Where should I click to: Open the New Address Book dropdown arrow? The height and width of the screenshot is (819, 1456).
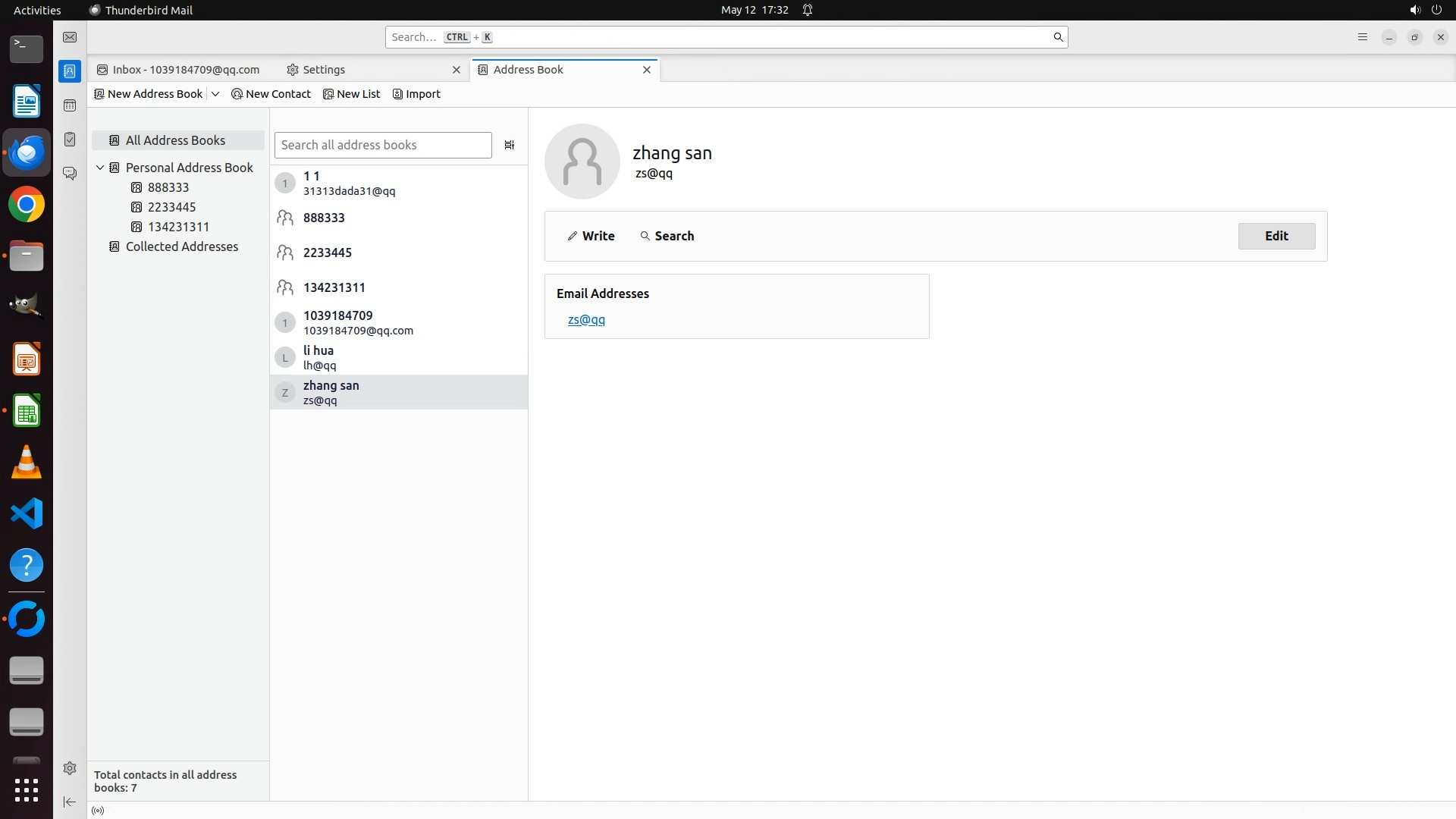point(215,94)
